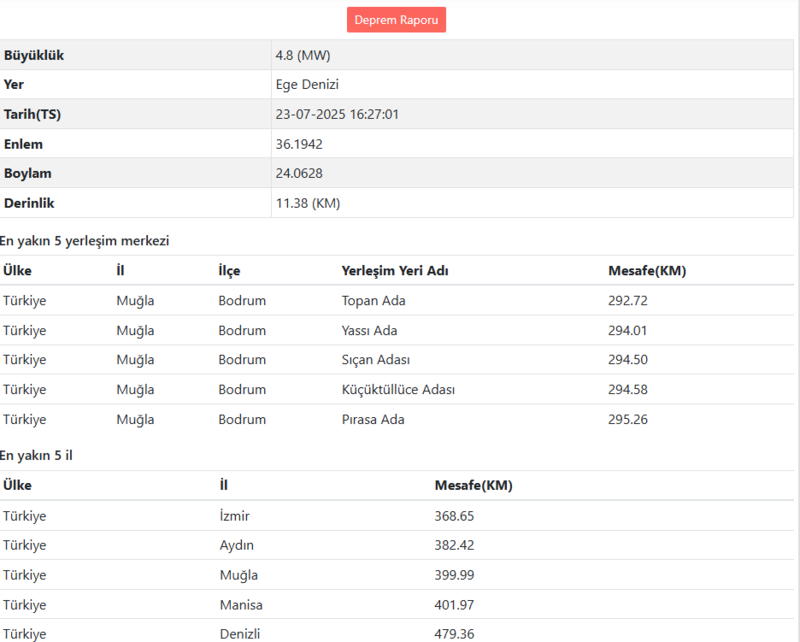800x642 pixels.
Task: Click the Ege Denizi location value
Action: coord(304,85)
